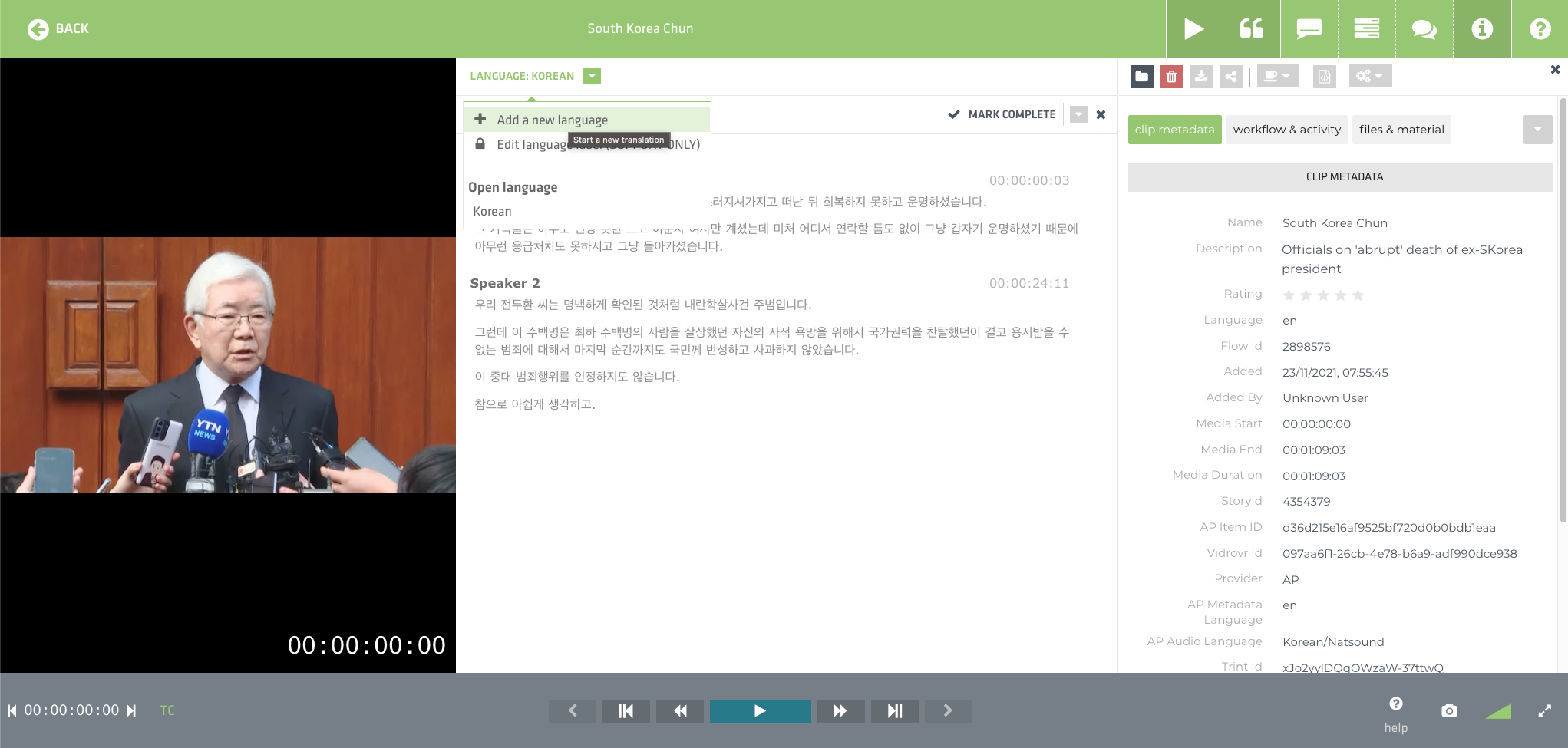This screenshot has height=748, width=1568.
Task: Select Add a new language
Action: tap(552, 120)
